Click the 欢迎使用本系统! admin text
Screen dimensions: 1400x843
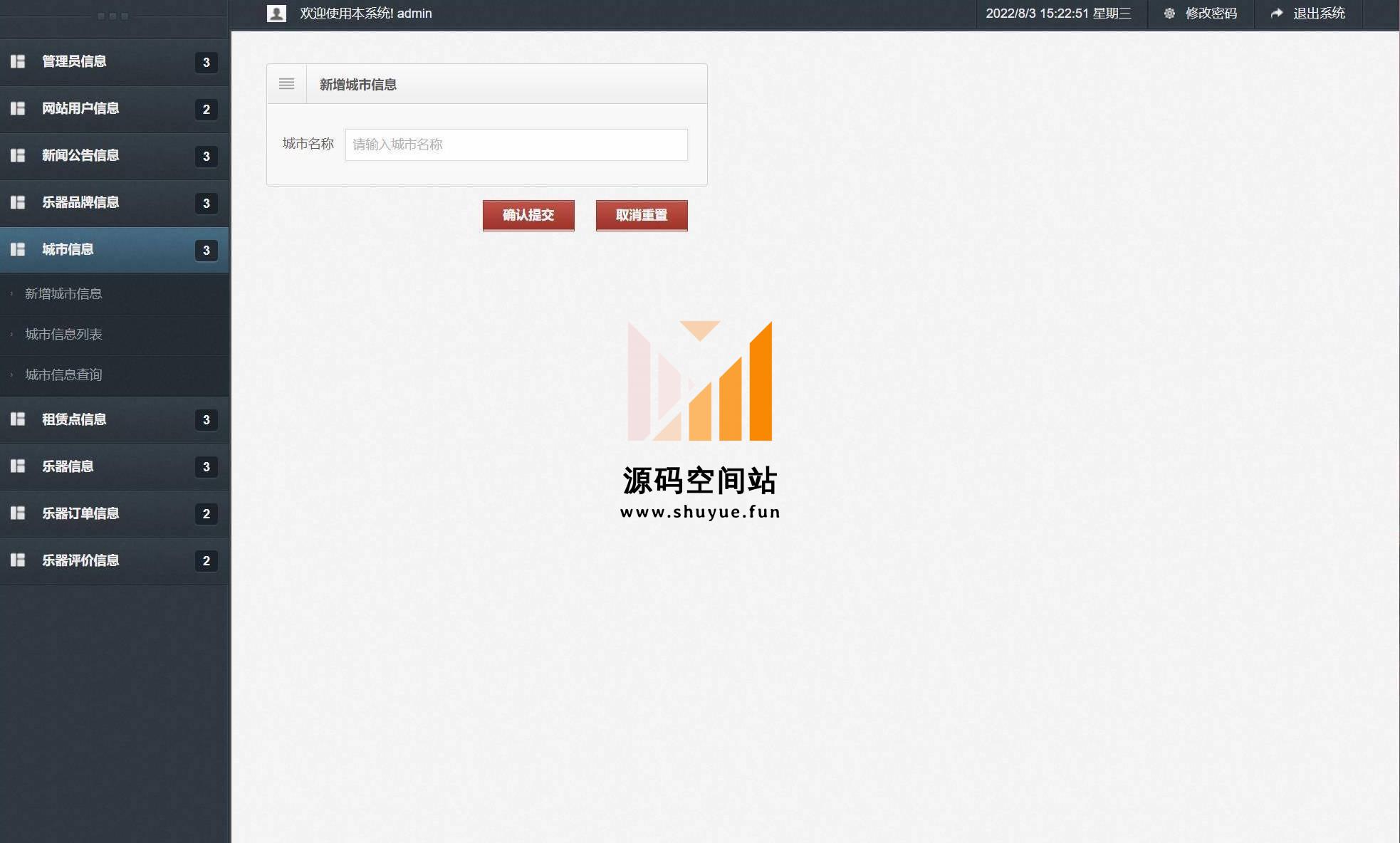366,14
